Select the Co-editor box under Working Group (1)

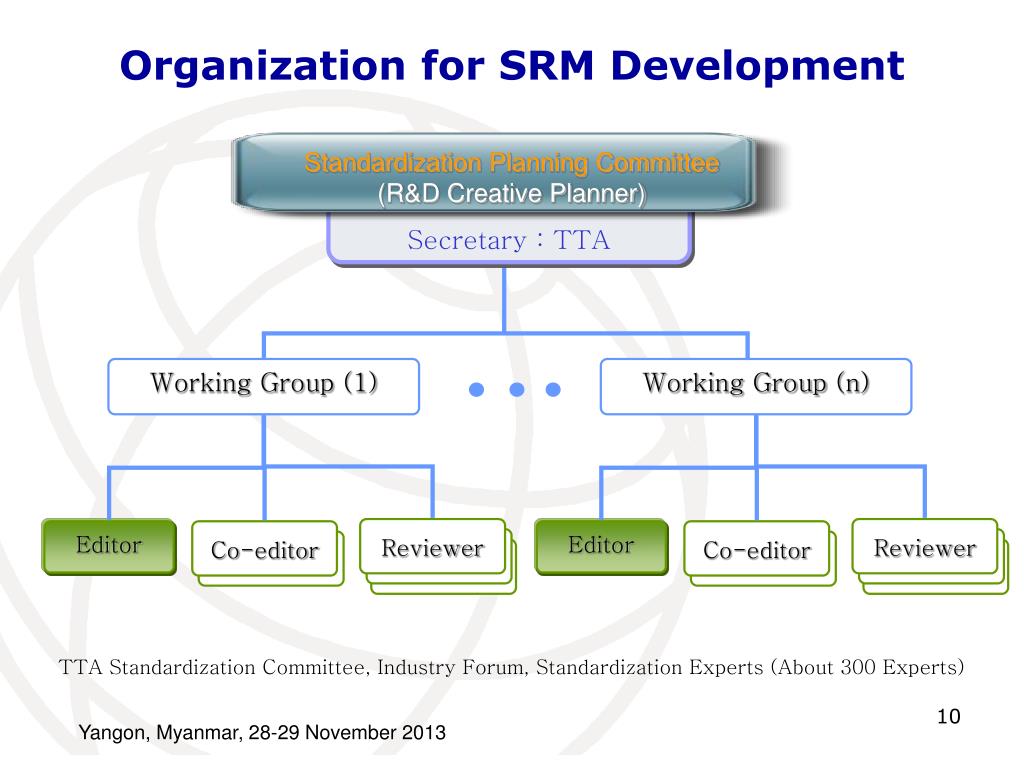coord(264,549)
